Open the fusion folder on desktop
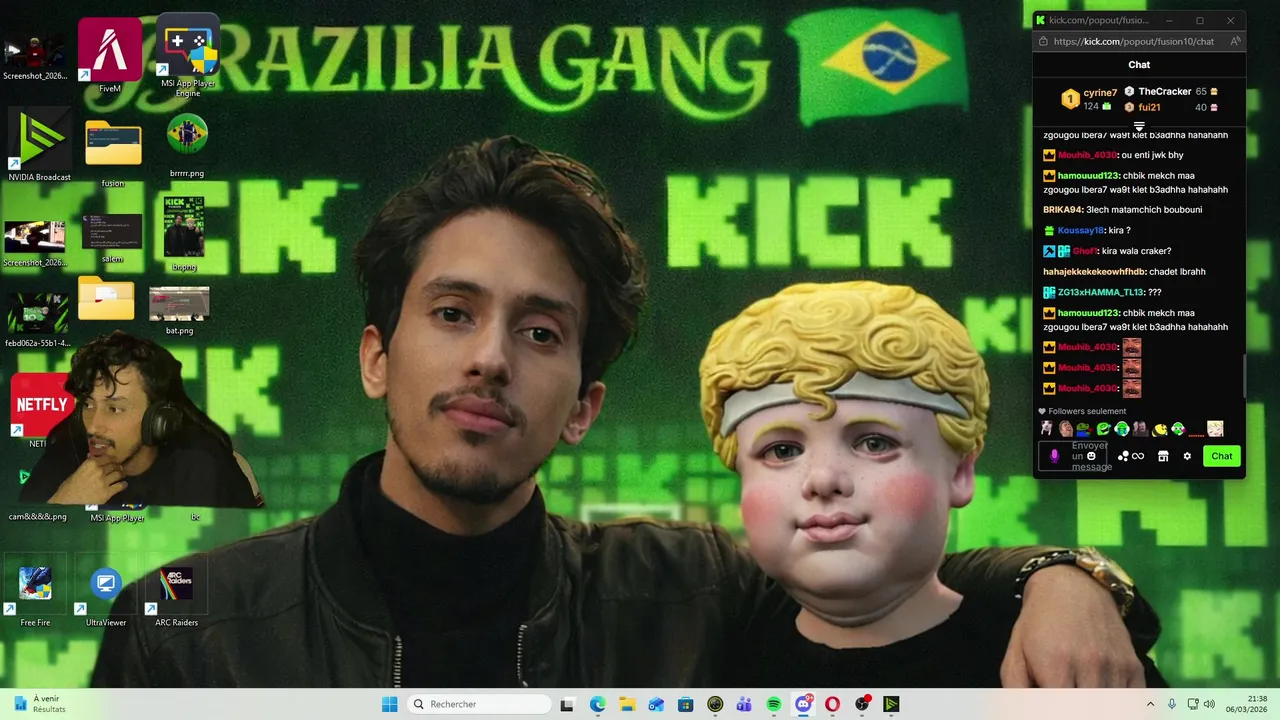 pos(113,152)
